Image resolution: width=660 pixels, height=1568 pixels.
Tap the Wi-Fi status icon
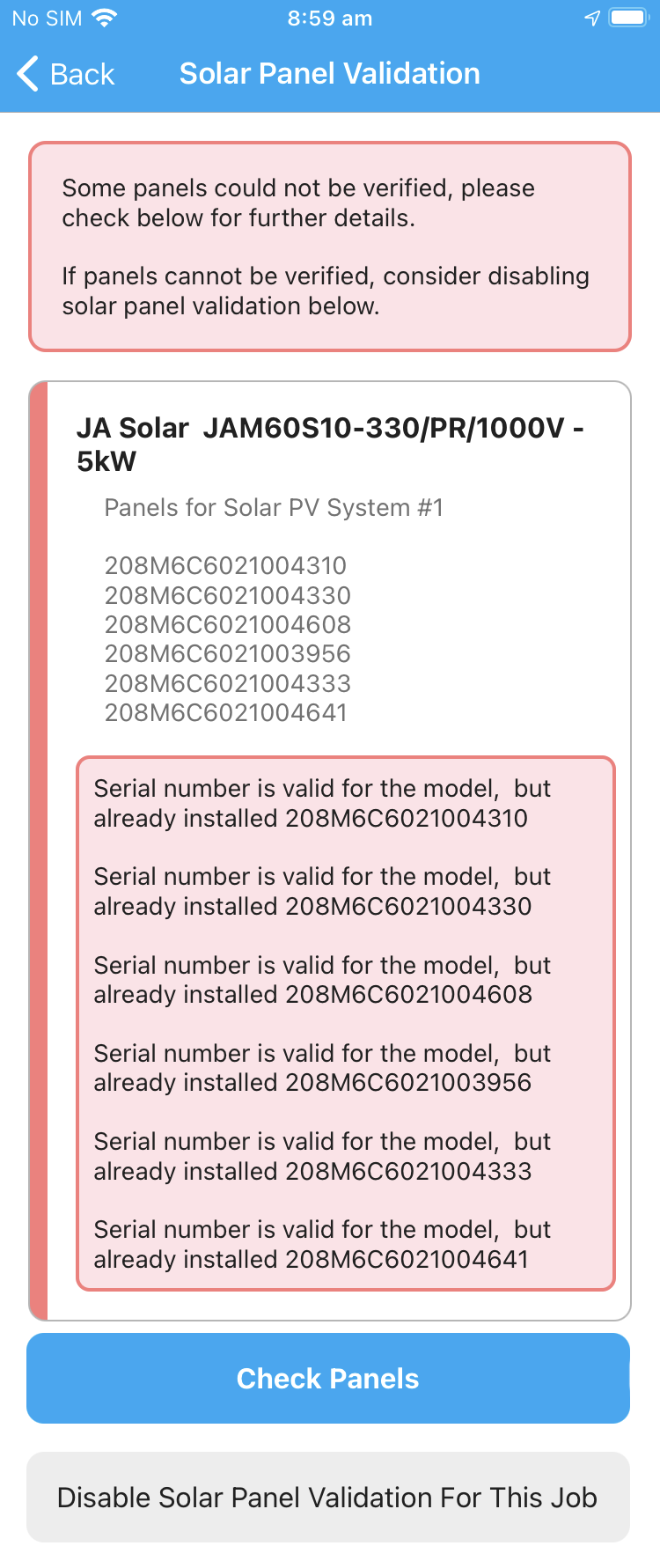pos(105,18)
